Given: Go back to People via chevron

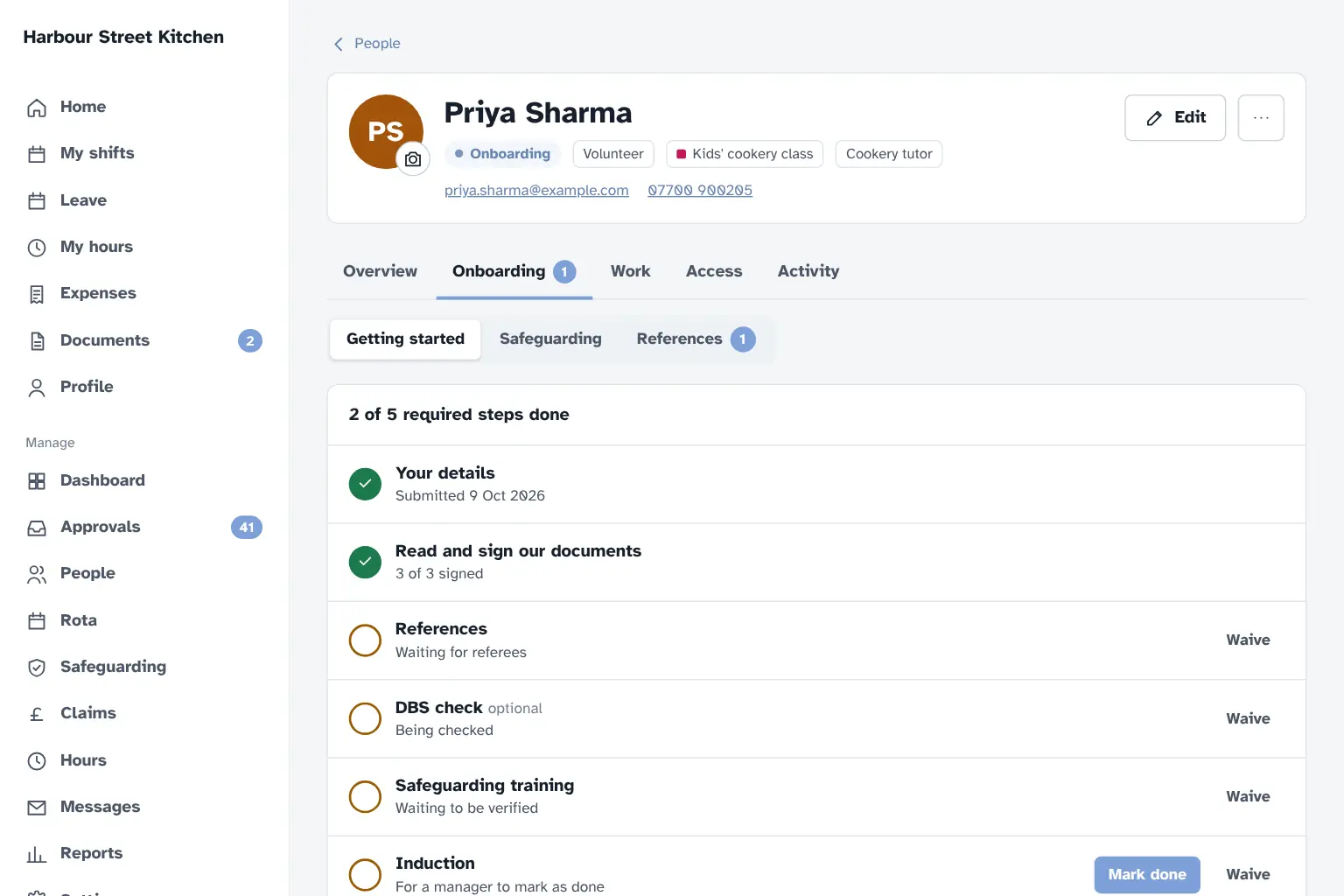Looking at the screenshot, I should 339,44.
